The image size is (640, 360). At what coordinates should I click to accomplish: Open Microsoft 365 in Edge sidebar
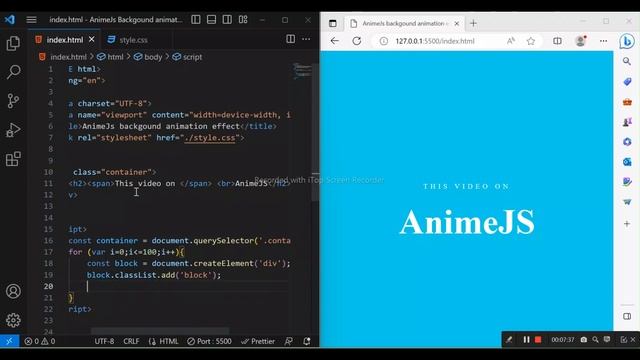tap(627, 142)
